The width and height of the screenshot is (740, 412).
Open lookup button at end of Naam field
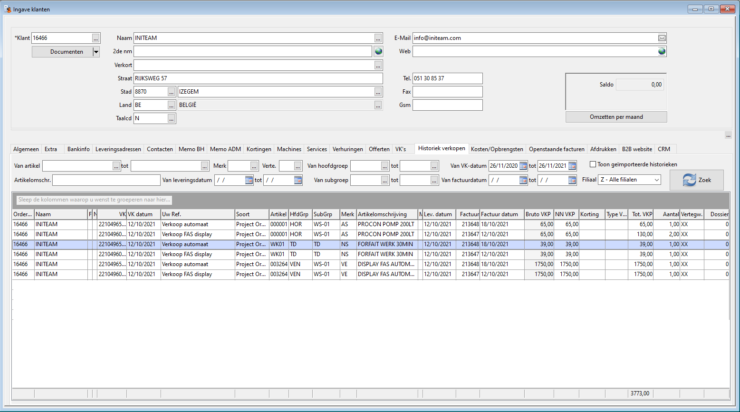[378, 38]
